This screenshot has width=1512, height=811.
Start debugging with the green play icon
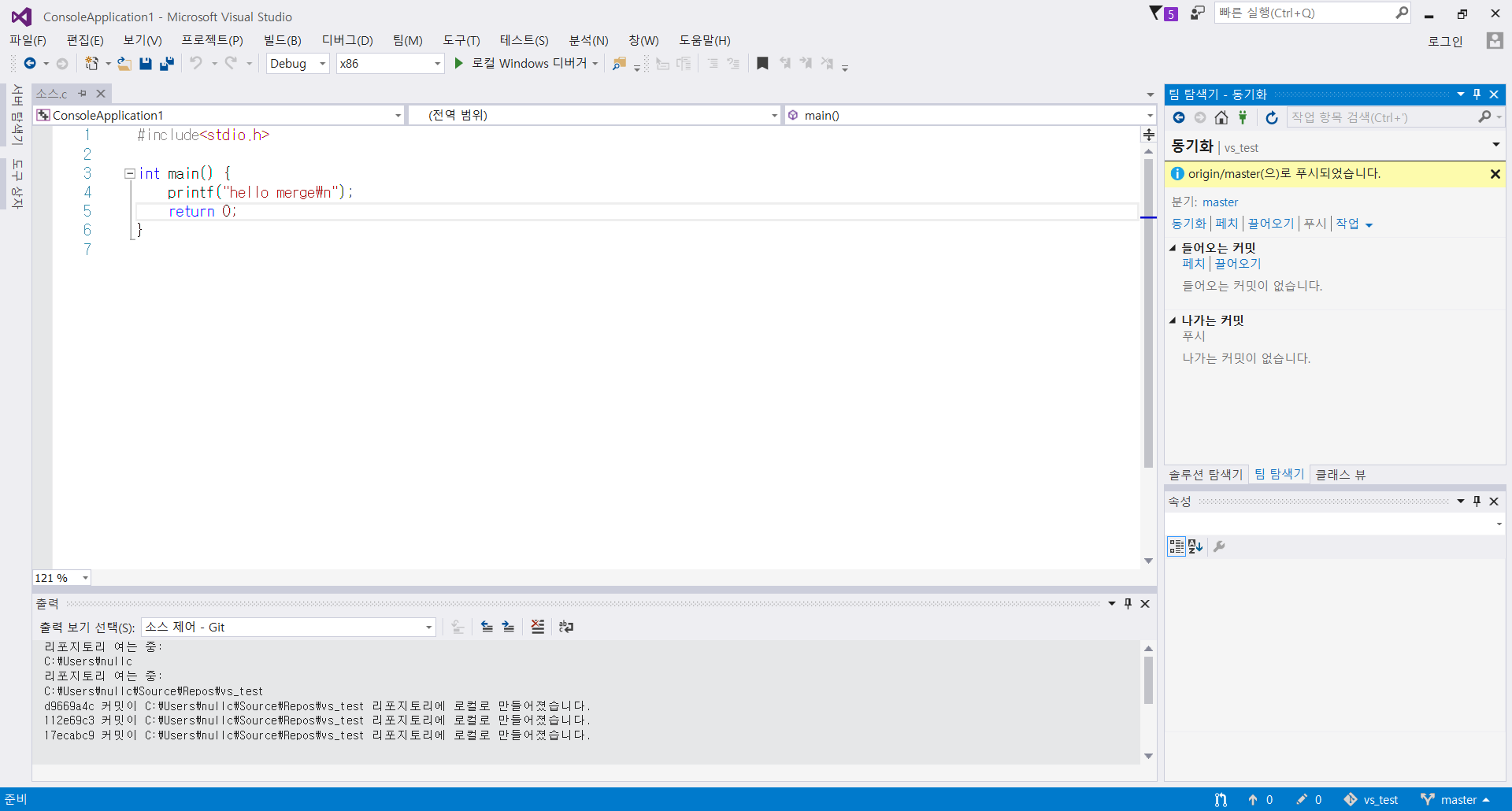coord(459,63)
